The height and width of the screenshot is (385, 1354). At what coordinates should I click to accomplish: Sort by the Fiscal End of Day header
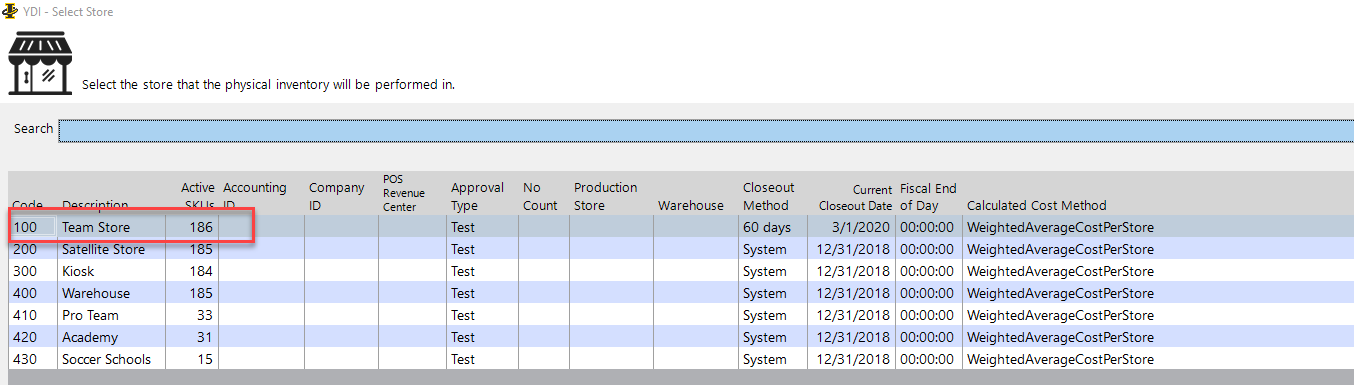tap(929, 195)
